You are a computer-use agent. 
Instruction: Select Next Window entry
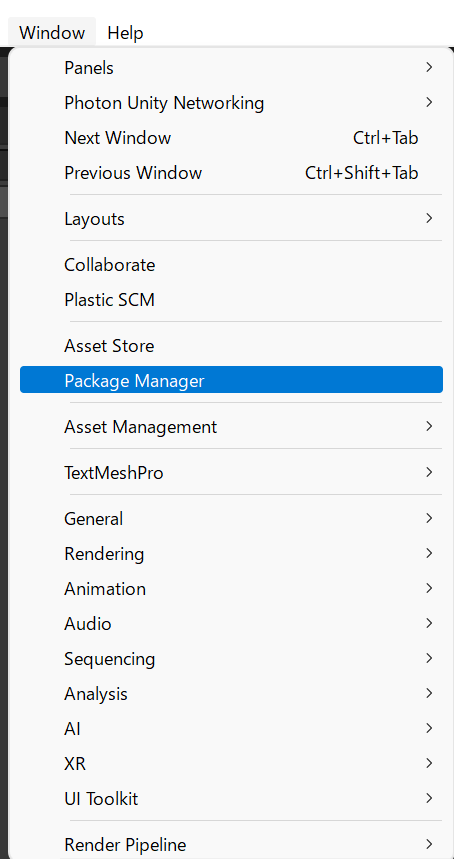[x=231, y=138]
